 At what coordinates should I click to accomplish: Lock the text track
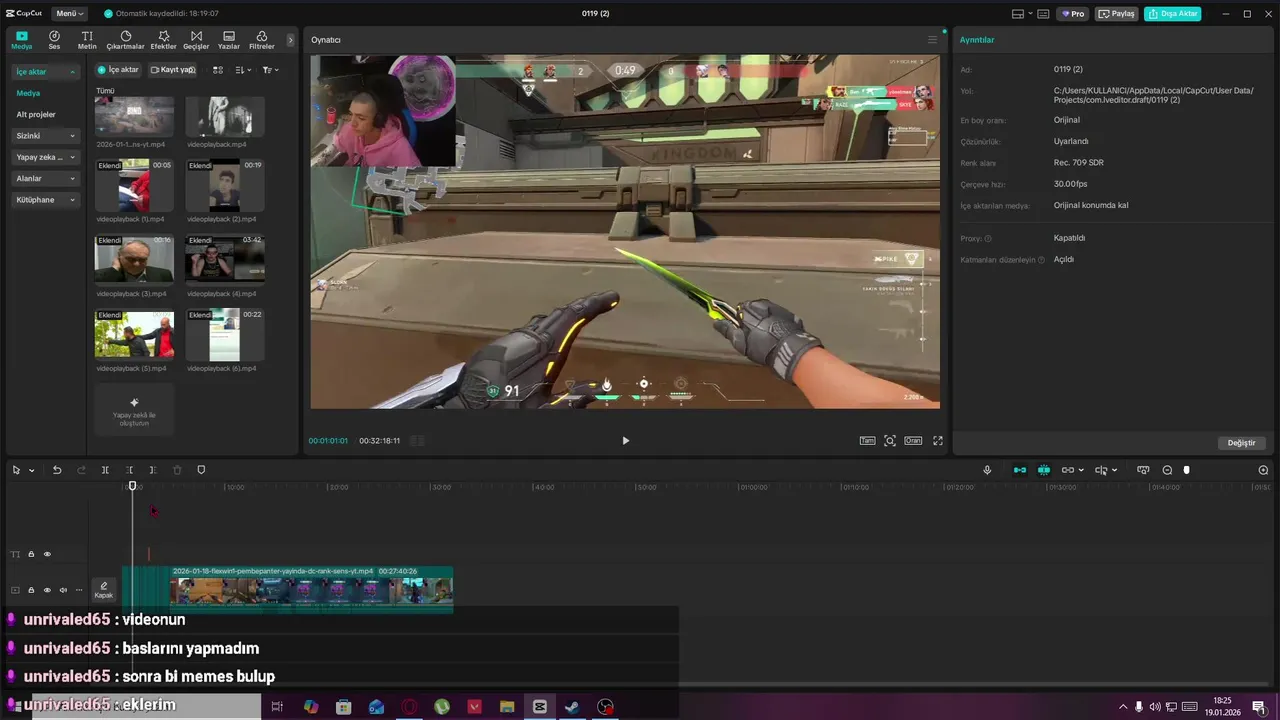pos(31,554)
